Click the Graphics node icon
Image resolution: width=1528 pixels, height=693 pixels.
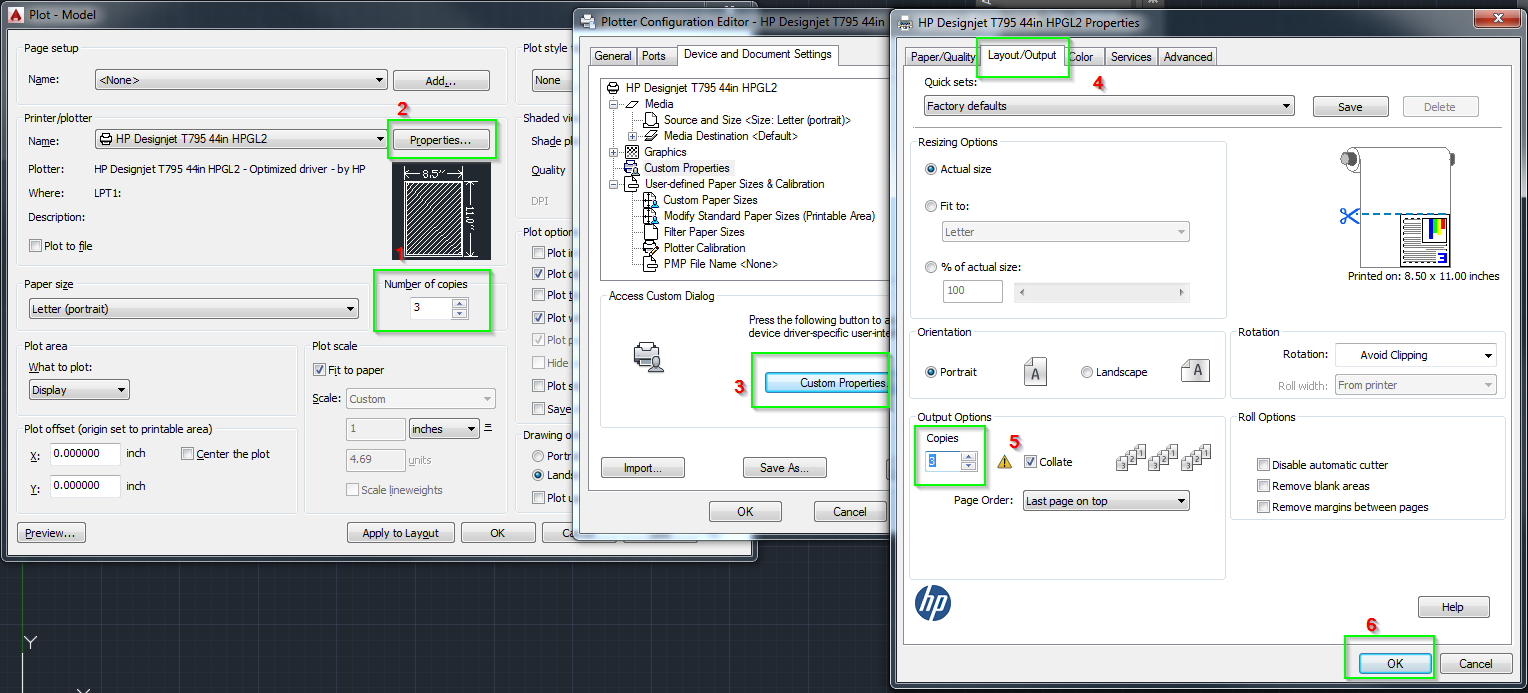[x=631, y=152]
